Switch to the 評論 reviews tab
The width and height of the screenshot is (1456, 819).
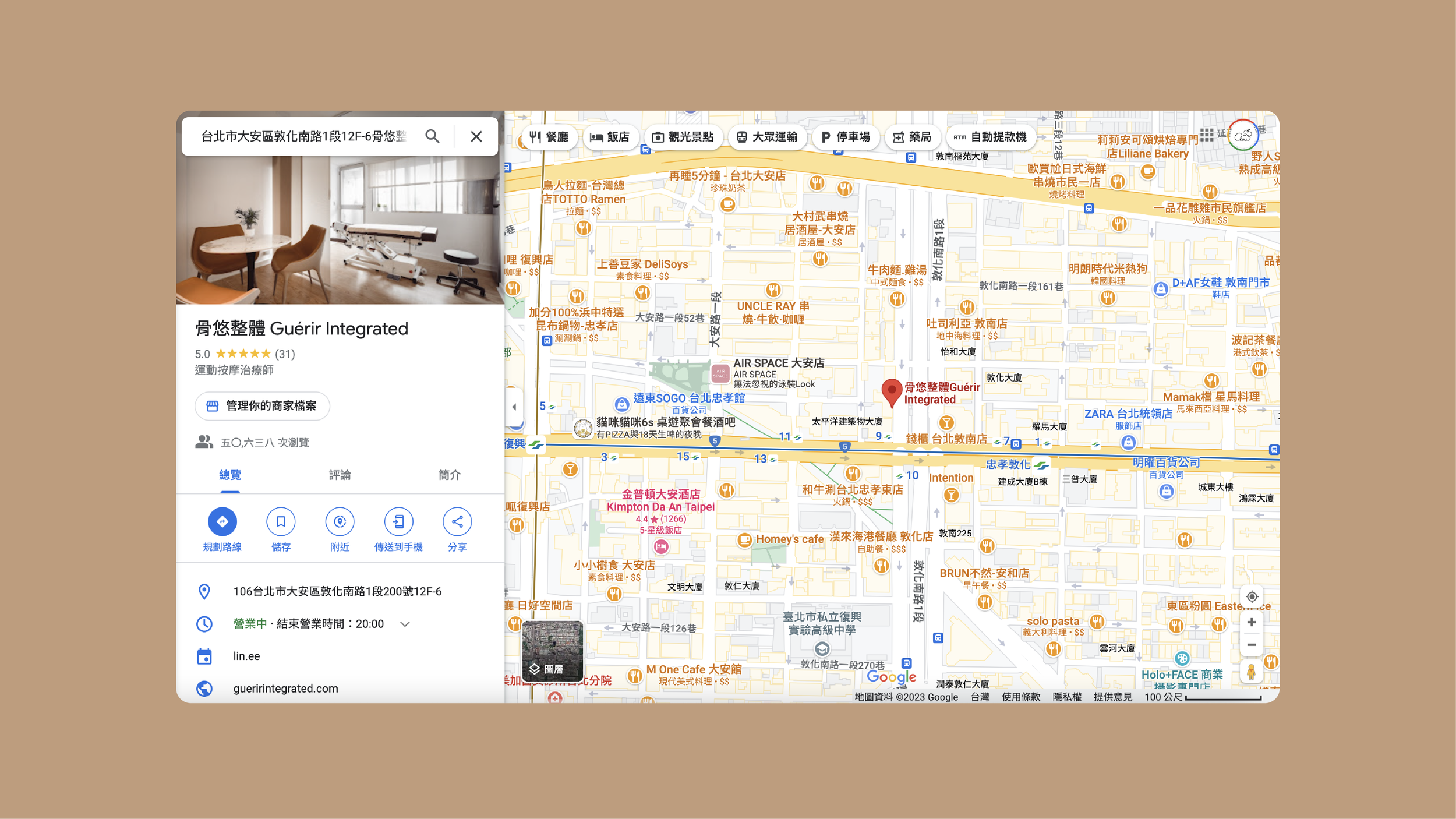point(340,475)
